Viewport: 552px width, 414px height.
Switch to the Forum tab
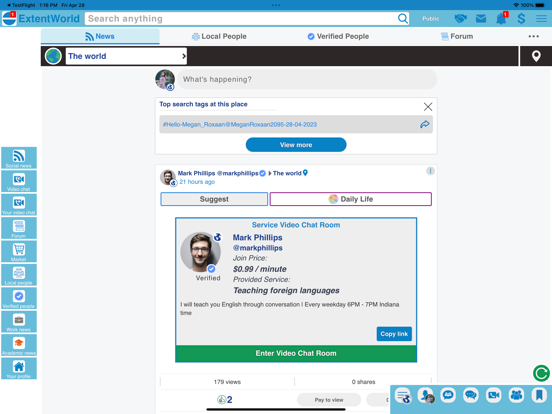click(x=457, y=36)
